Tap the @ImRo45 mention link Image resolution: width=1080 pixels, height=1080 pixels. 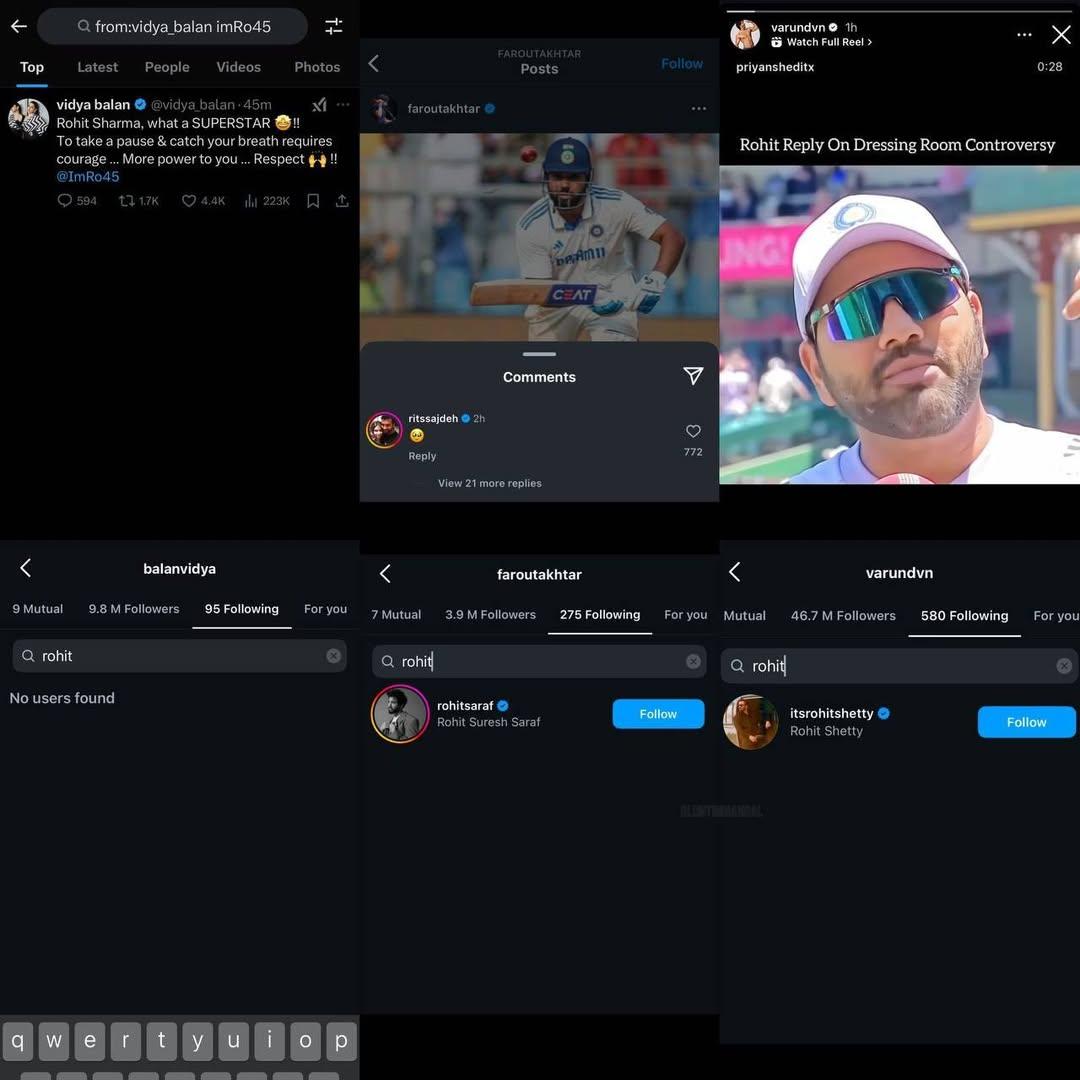[x=88, y=176]
